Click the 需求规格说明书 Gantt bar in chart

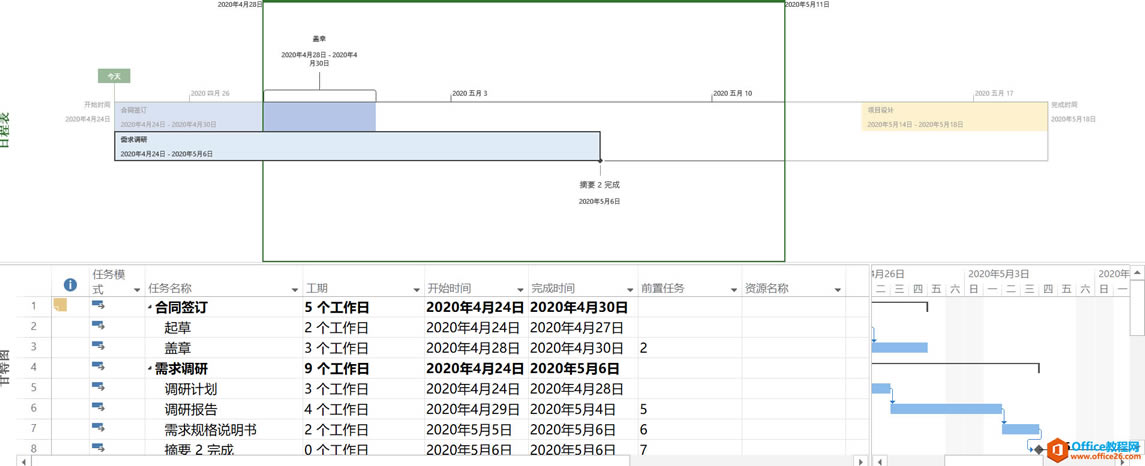click(1020, 429)
